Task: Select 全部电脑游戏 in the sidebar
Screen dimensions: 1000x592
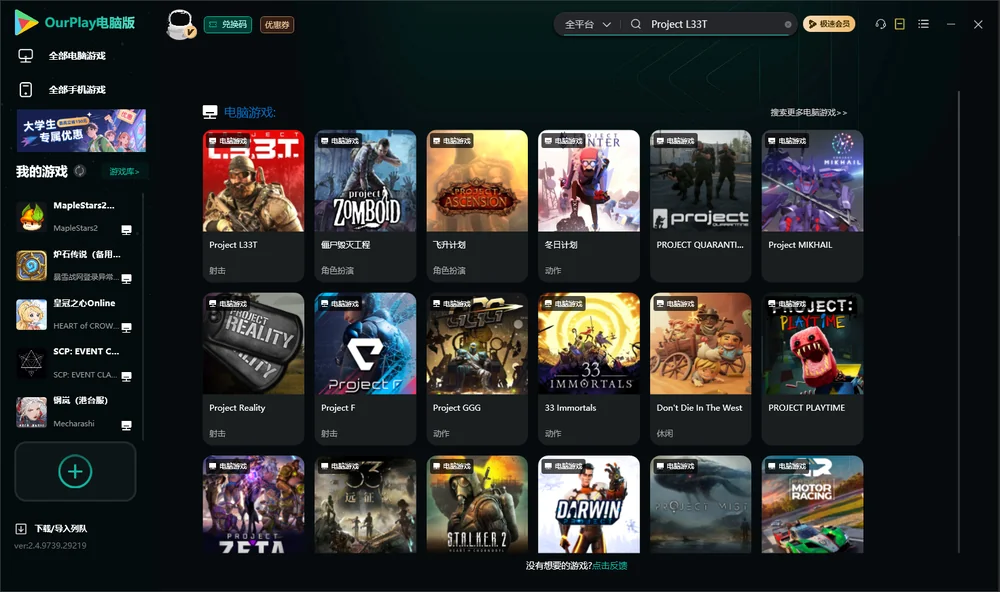Action: pyautogui.click(x=62, y=56)
